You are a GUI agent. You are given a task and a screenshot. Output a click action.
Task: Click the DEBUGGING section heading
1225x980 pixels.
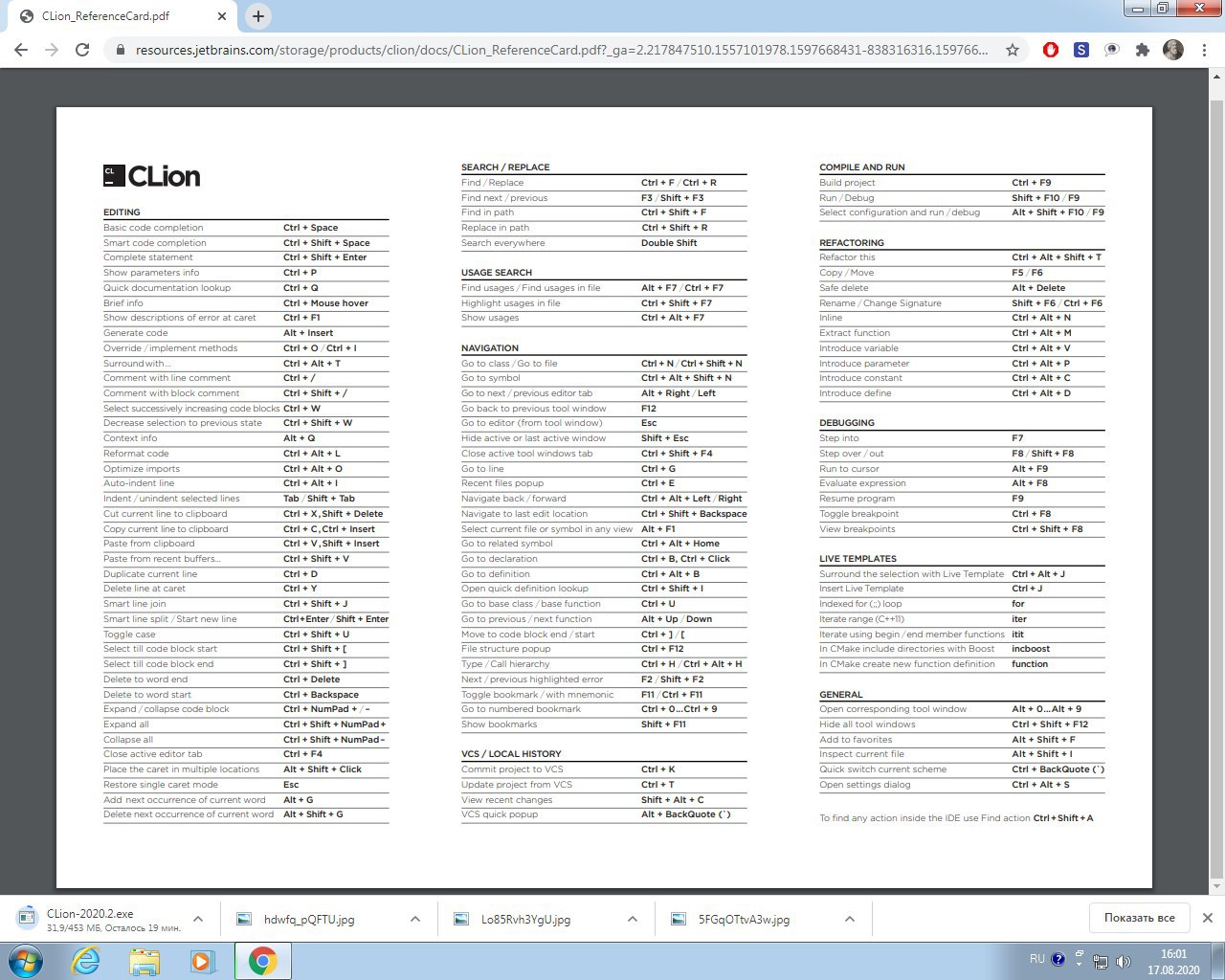(847, 423)
